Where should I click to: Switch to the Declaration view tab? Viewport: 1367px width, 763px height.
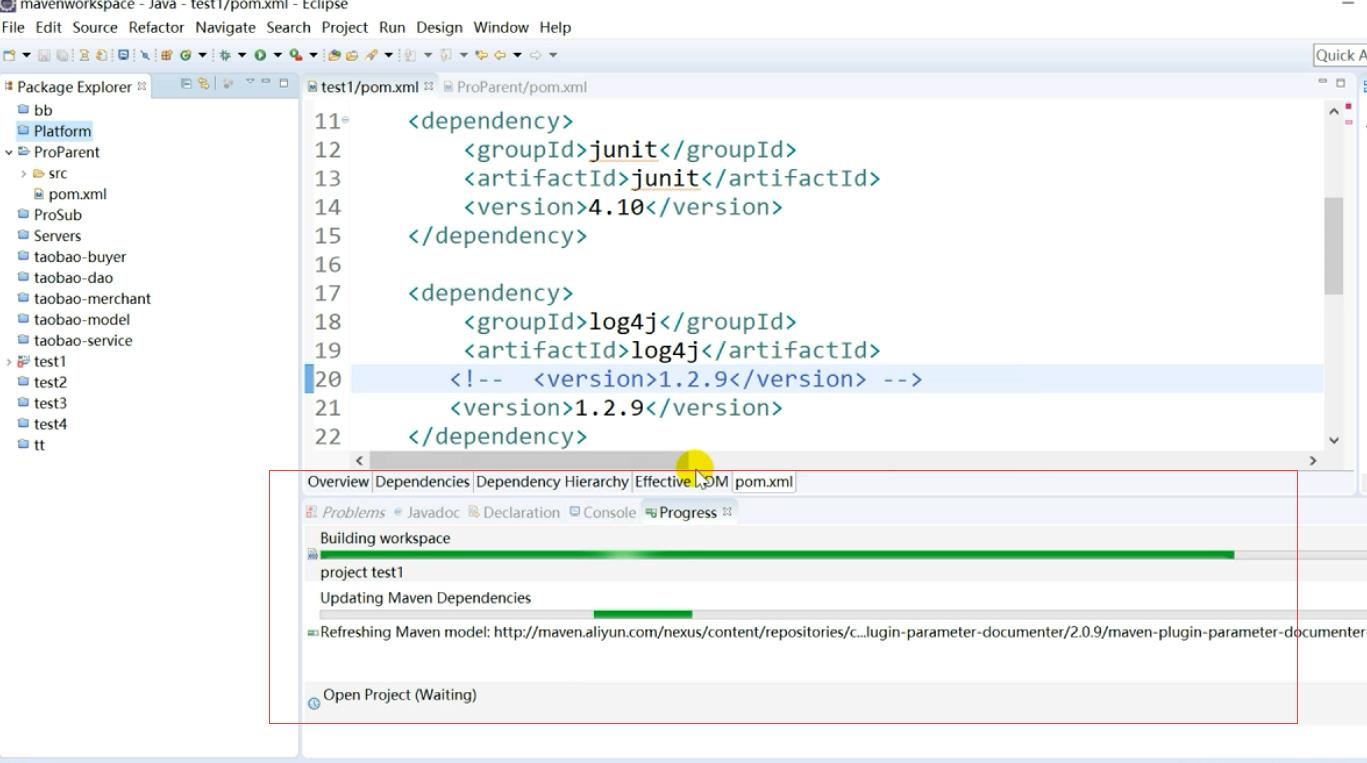514,512
